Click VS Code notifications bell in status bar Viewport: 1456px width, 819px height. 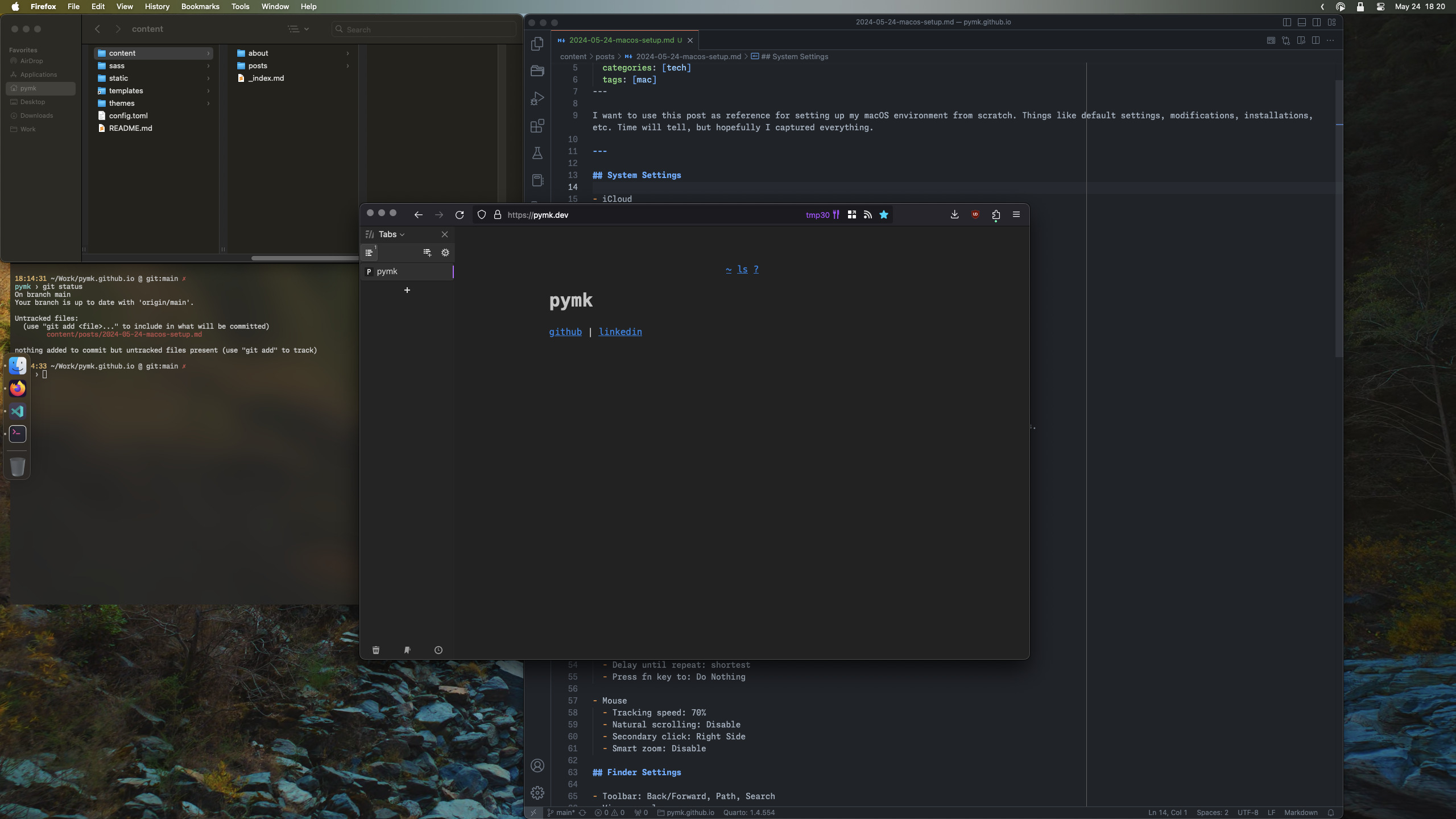[x=1331, y=813]
